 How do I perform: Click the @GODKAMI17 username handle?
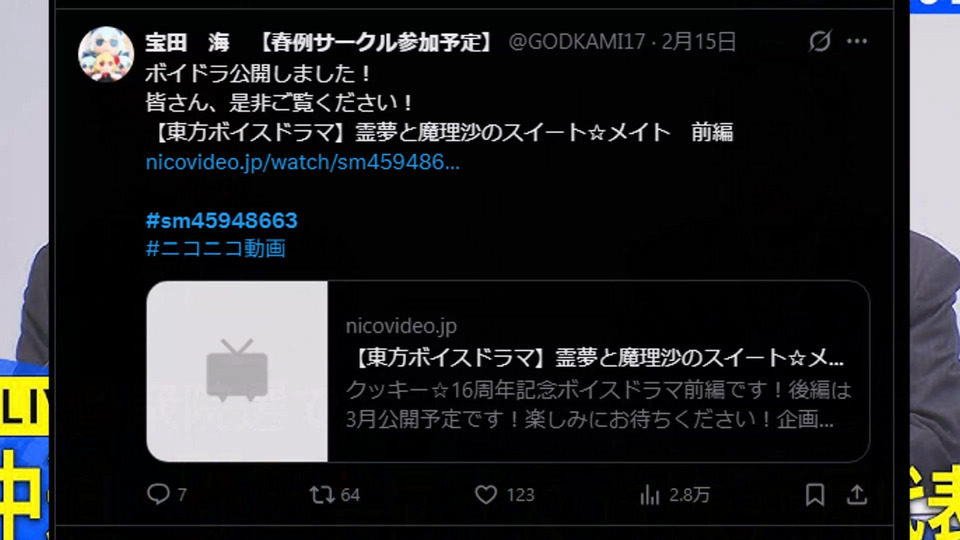(x=577, y=42)
